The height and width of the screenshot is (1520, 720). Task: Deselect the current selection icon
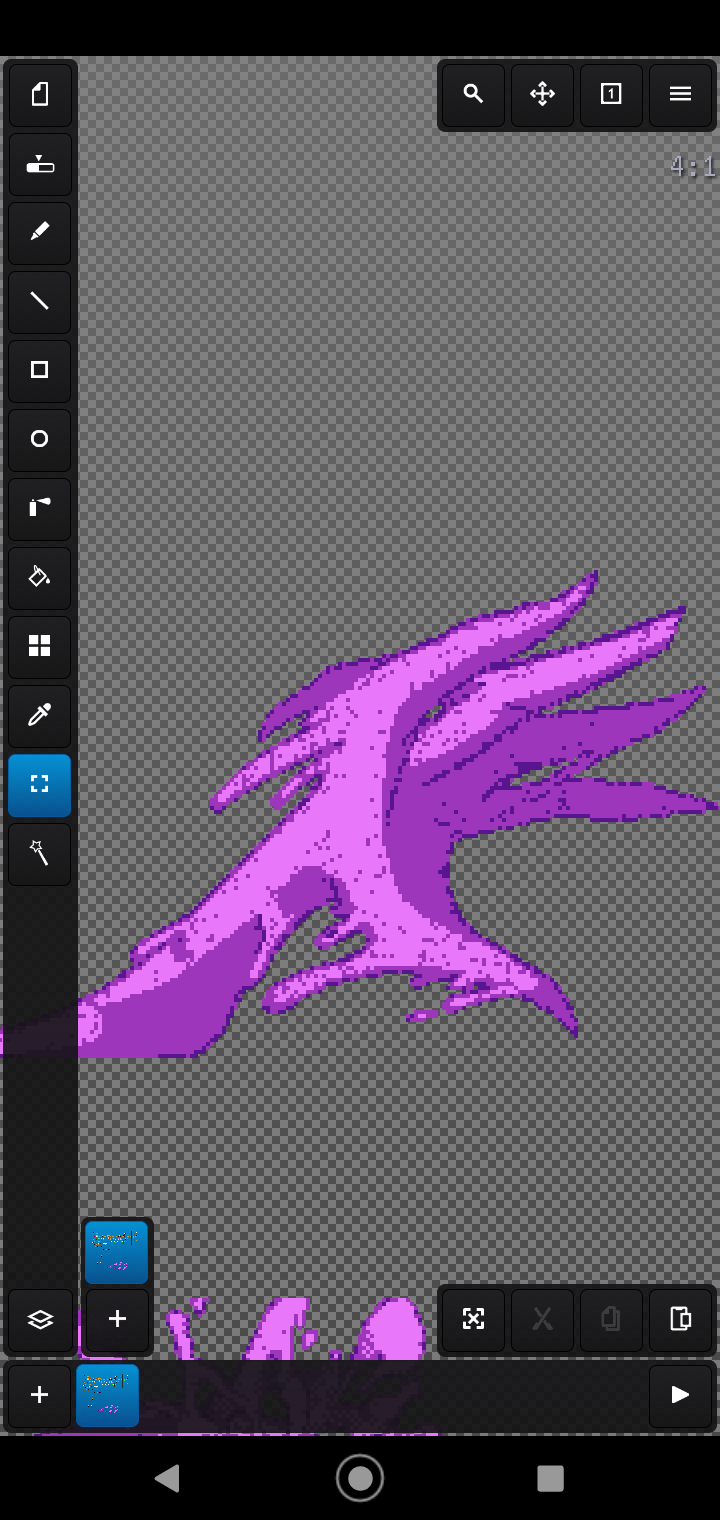coord(473,1320)
